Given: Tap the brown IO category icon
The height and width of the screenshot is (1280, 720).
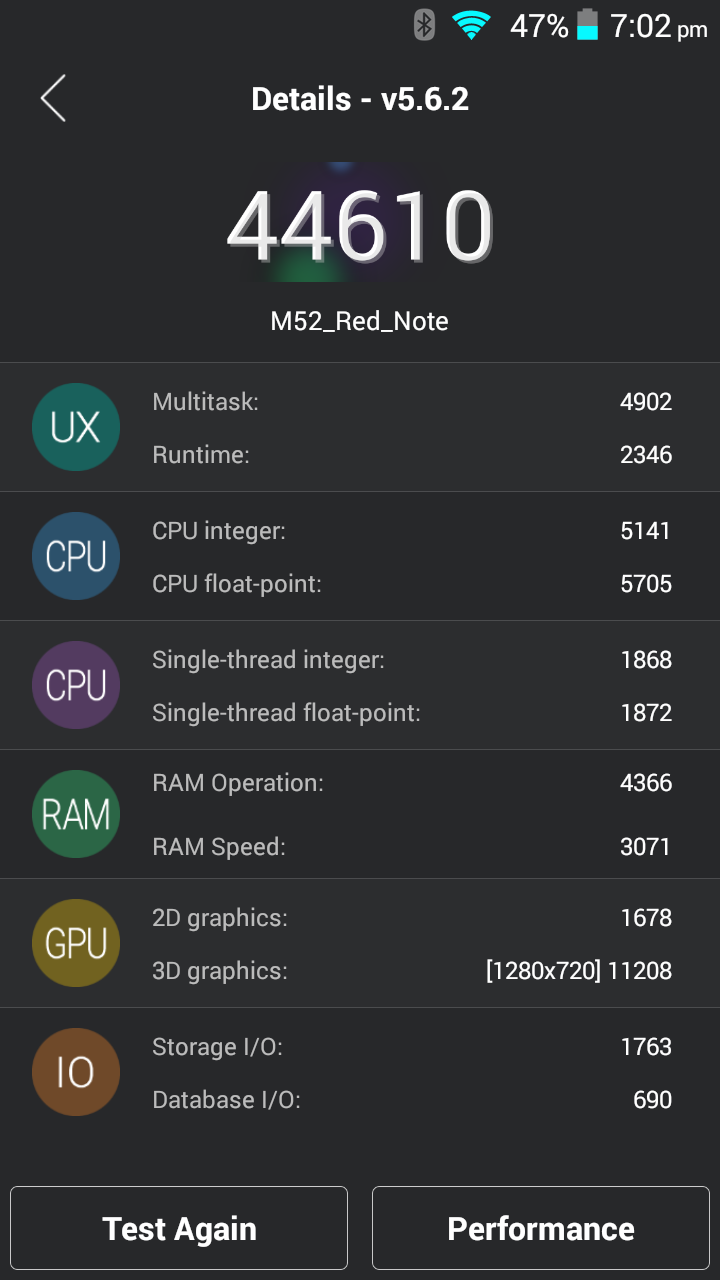Looking at the screenshot, I should 76,1072.
